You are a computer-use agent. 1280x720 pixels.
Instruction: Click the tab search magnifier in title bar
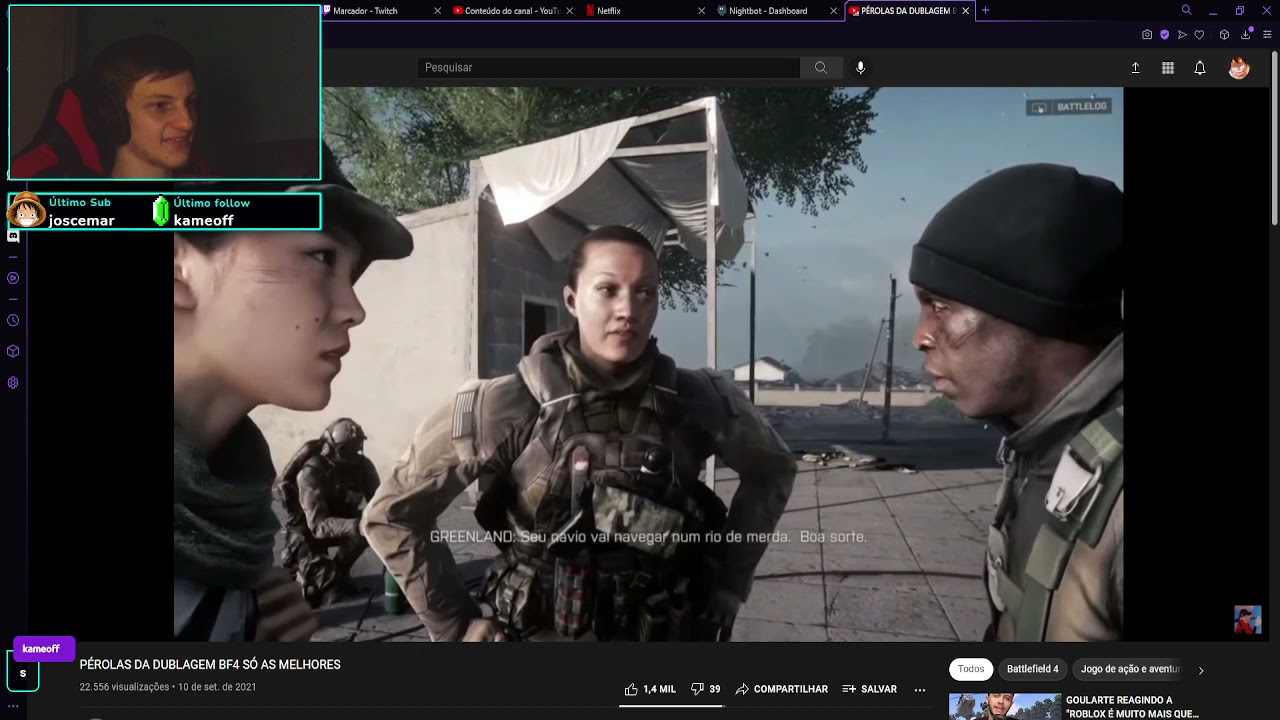(1186, 10)
